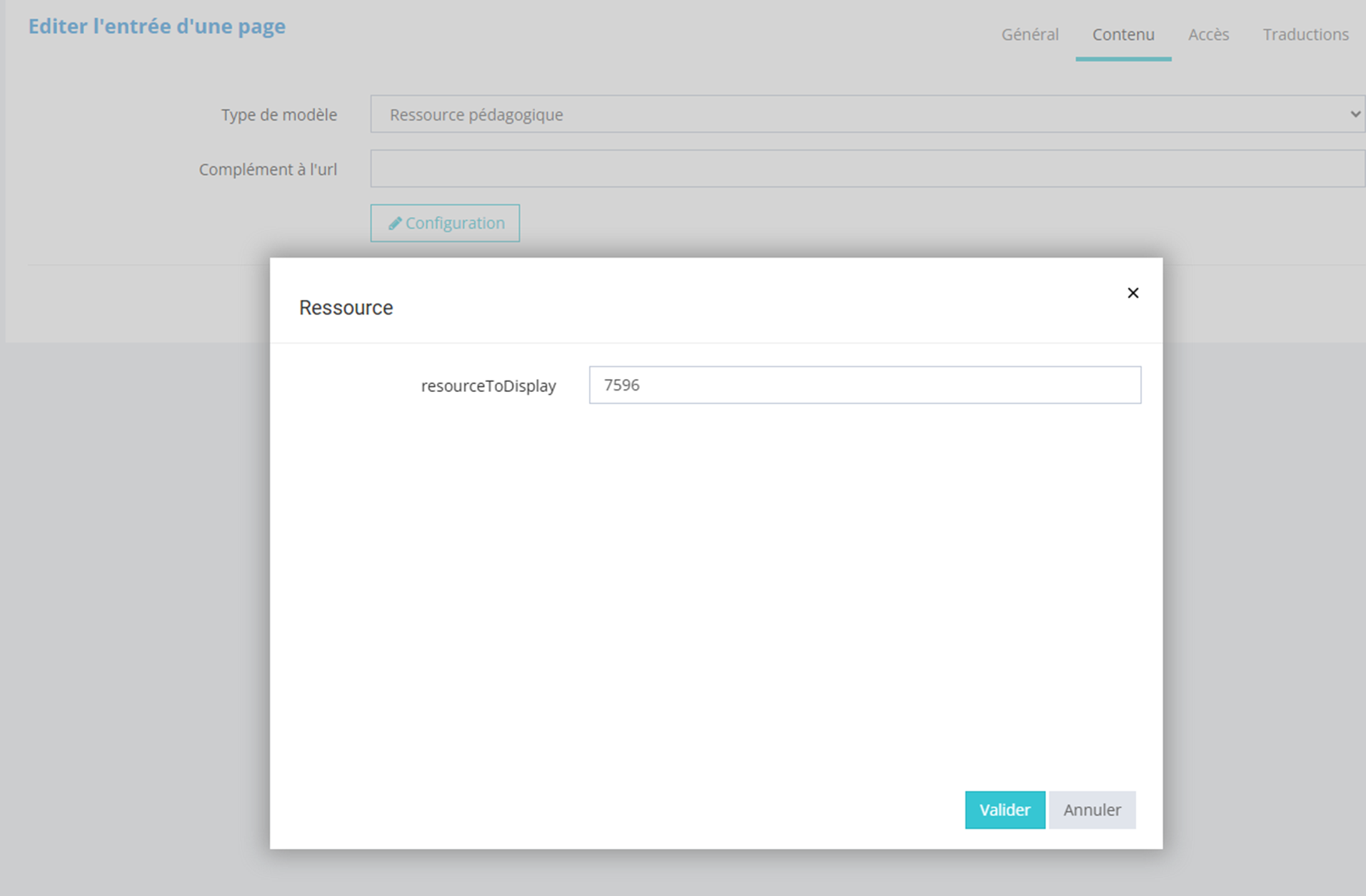The width and height of the screenshot is (1366, 896).
Task: Click the 7596 value in the text box
Action: tap(622, 385)
